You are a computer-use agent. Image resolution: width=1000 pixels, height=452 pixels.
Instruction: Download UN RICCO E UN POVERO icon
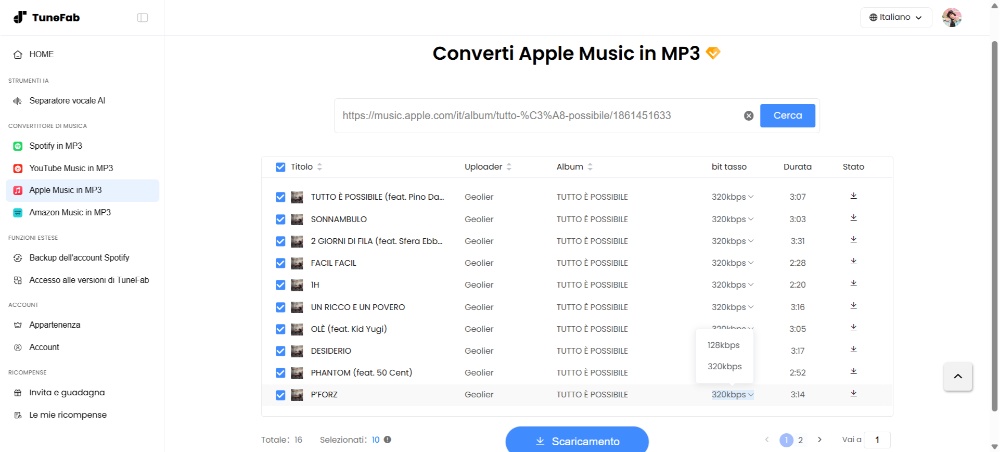pos(853,306)
